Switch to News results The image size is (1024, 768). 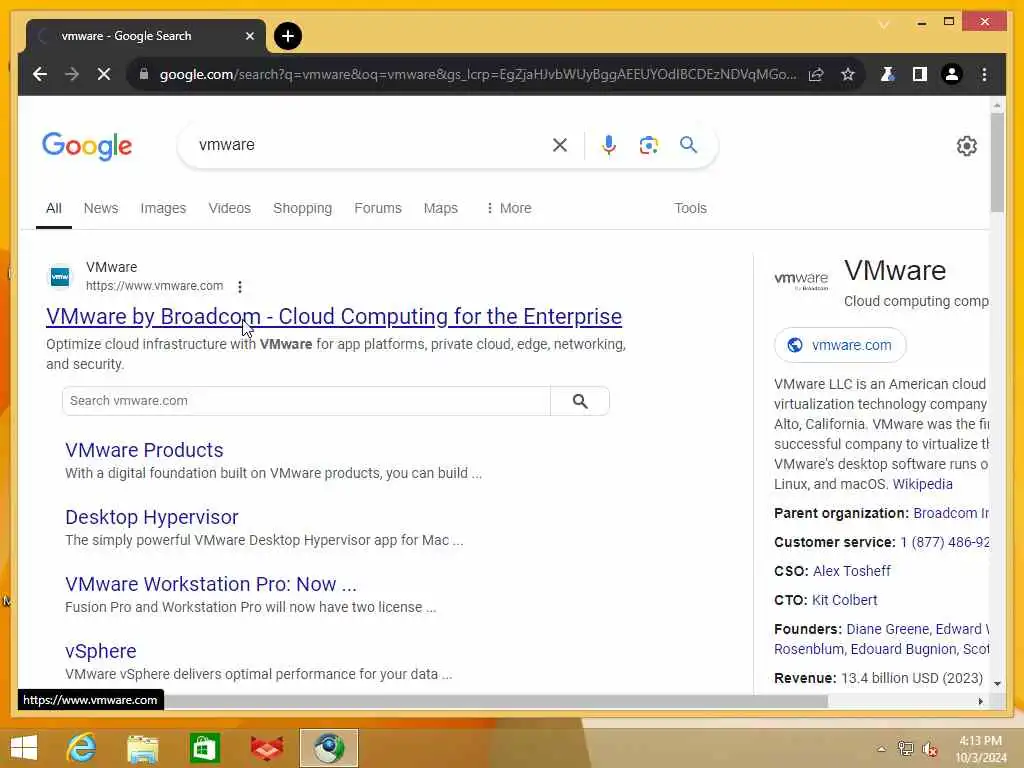pyautogui.click(x=101, y=208)
